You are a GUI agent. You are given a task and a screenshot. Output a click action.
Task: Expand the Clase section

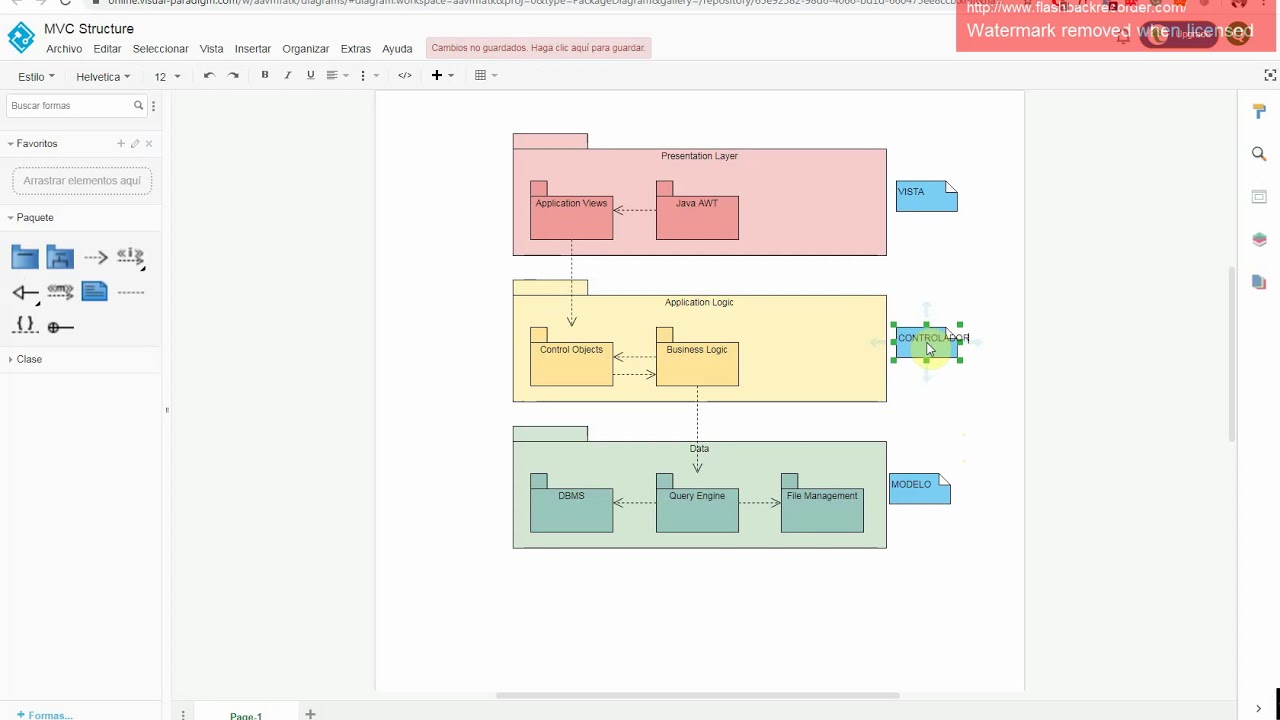[25, 359]
